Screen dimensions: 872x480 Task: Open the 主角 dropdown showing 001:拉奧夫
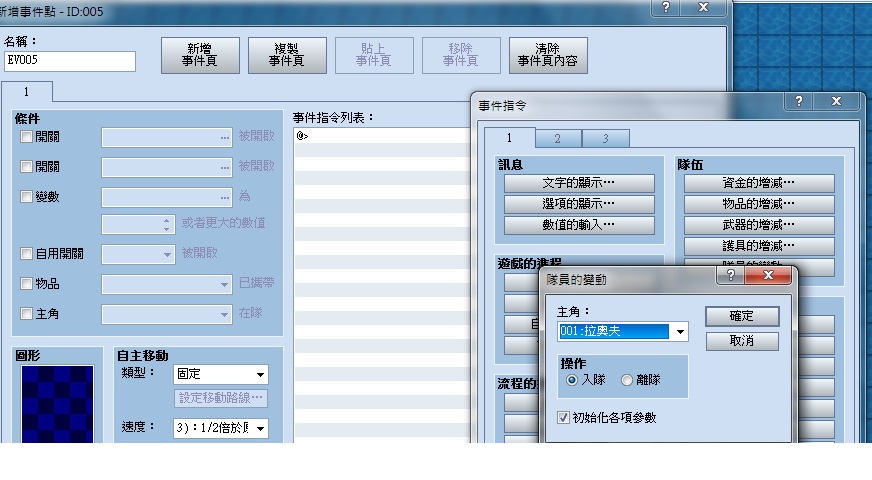coord(623,331)
